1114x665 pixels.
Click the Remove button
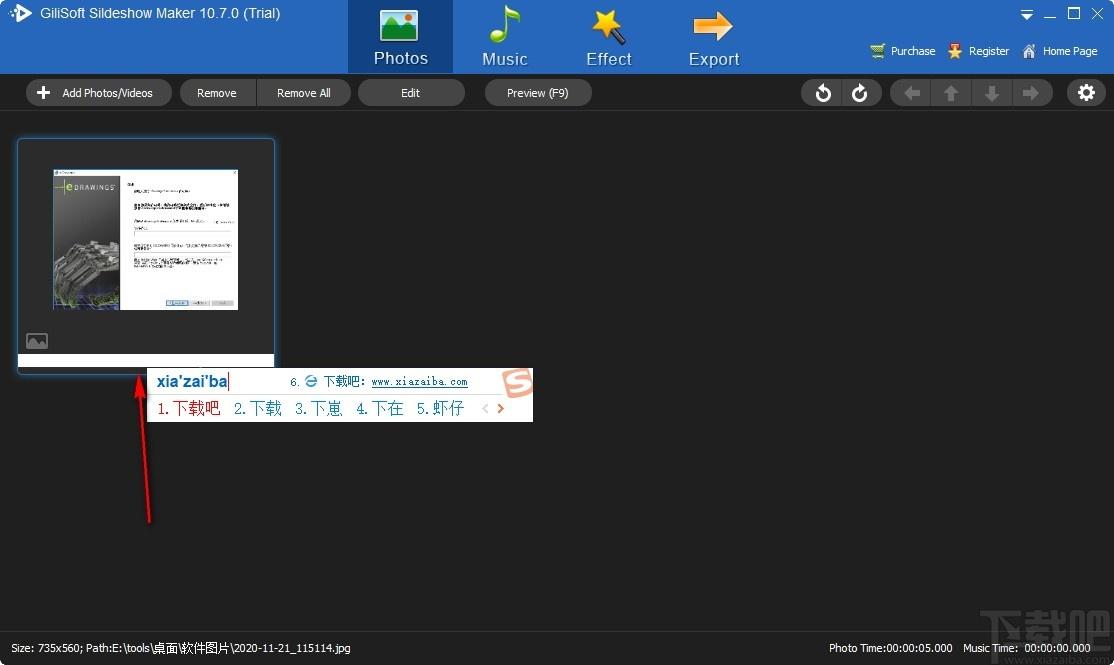coord(217,93)
